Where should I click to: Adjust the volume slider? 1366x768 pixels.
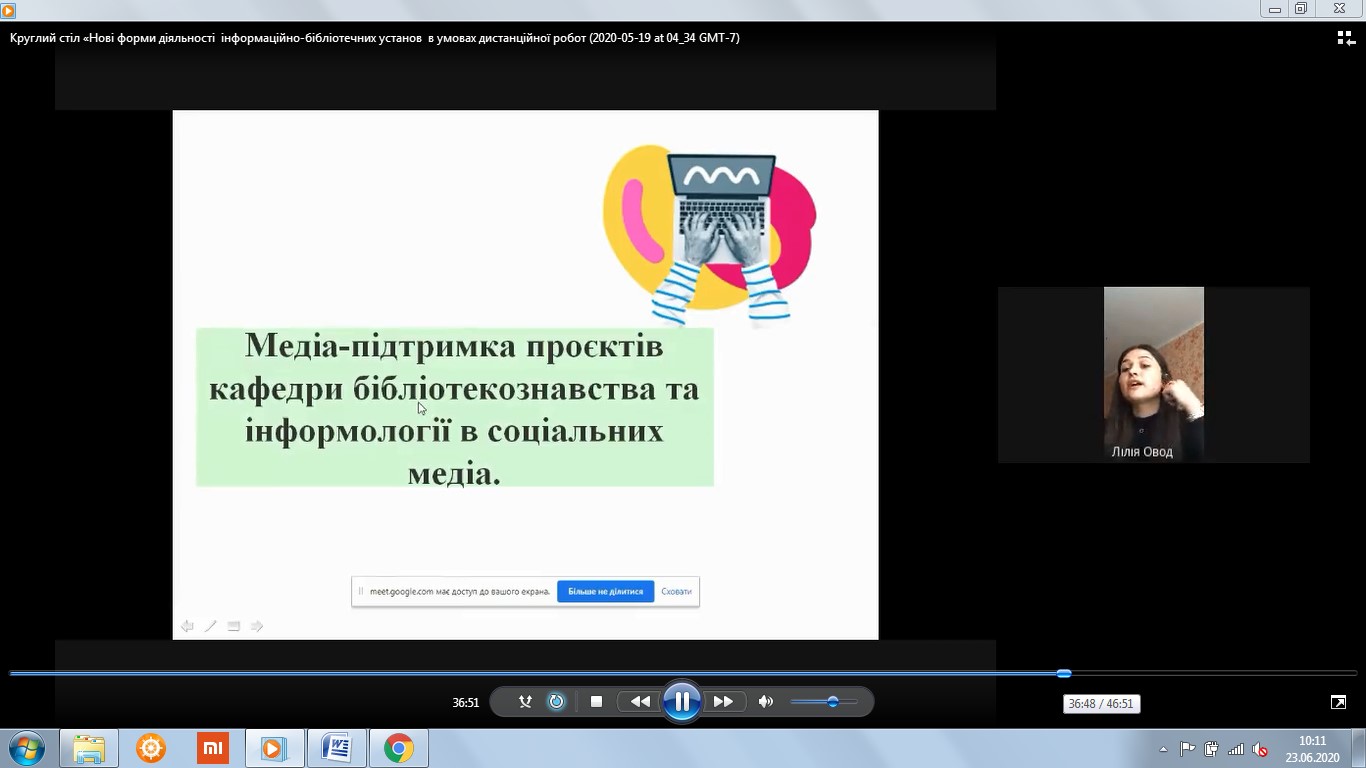pyautogui.click(x=832, y=702)
